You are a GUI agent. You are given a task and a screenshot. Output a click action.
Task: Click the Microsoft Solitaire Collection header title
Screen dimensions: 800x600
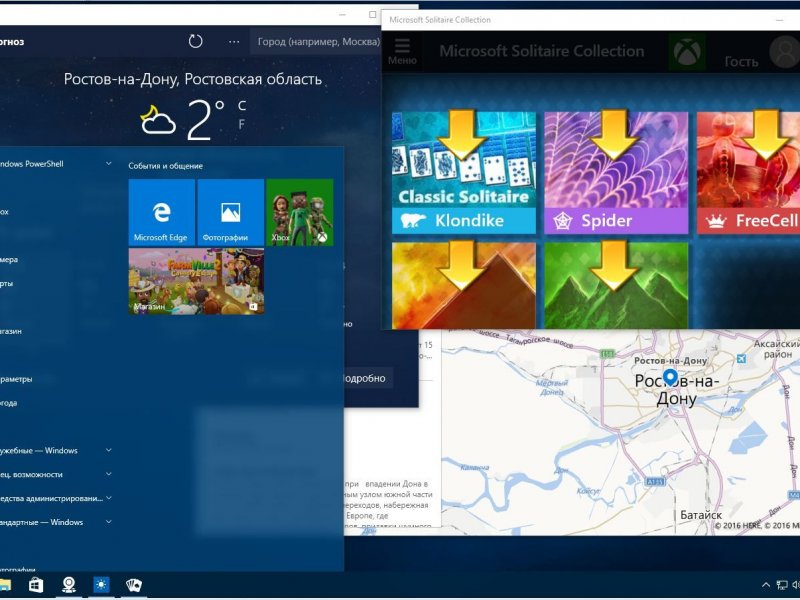click(x=542, y=51)
